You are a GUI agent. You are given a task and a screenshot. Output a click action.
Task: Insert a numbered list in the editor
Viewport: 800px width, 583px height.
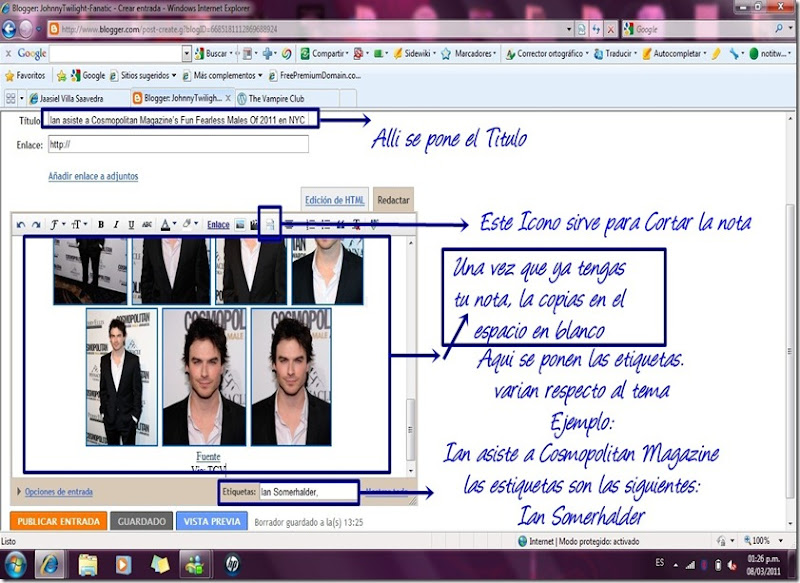pos(310,224)
